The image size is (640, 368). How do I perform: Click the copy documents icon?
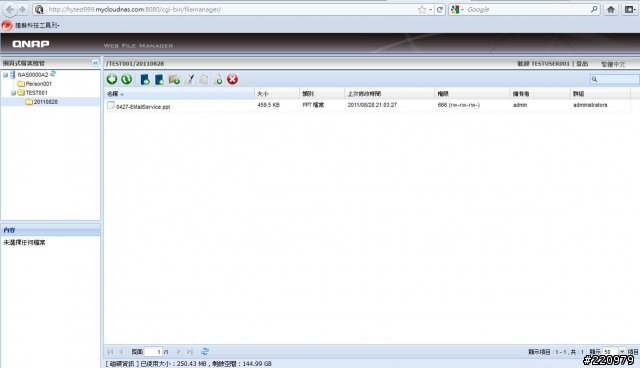[x=204, y=80]
